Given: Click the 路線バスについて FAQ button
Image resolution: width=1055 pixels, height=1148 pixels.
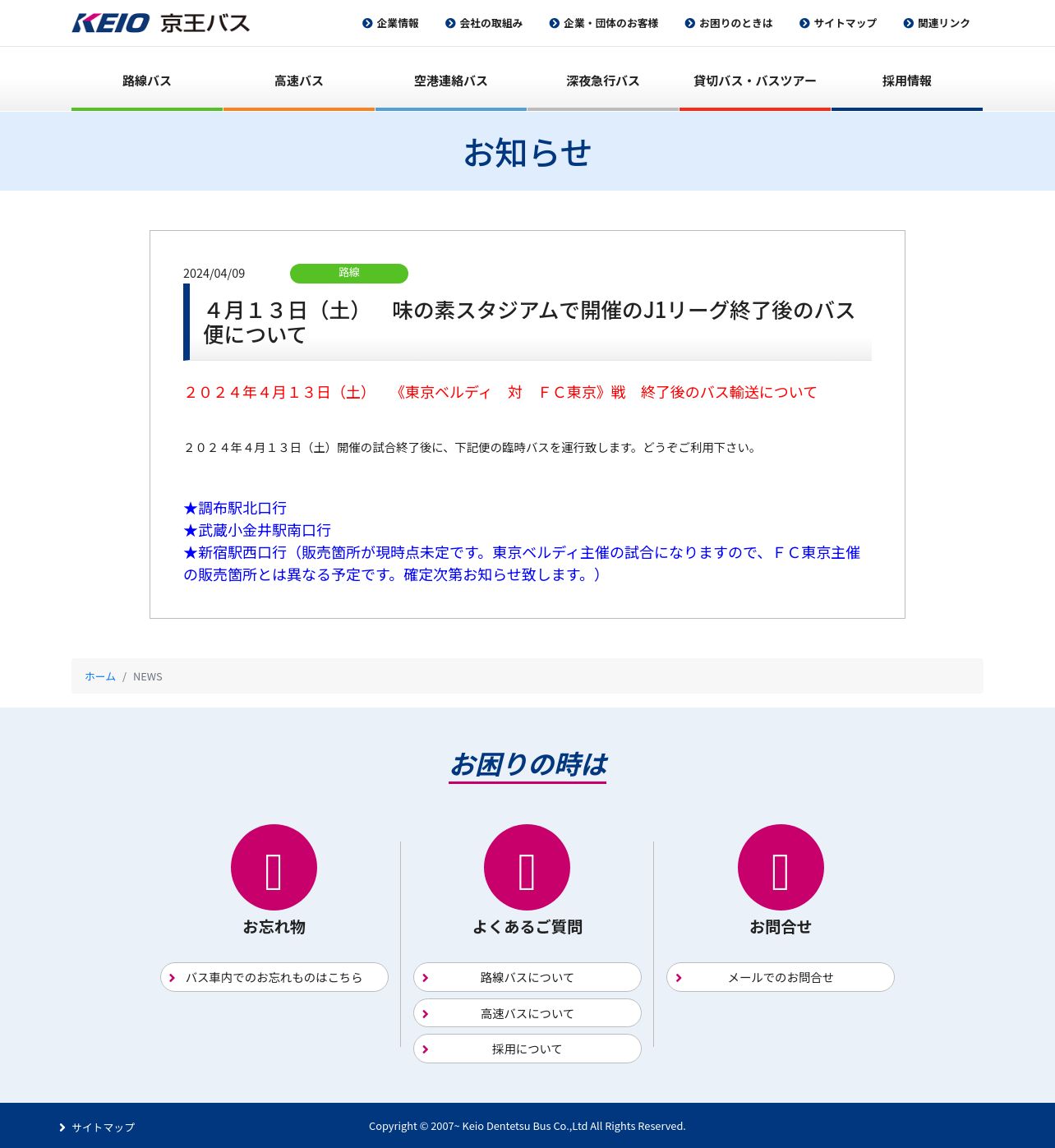Looking at the screenshot, I should [x=527, y=977].
